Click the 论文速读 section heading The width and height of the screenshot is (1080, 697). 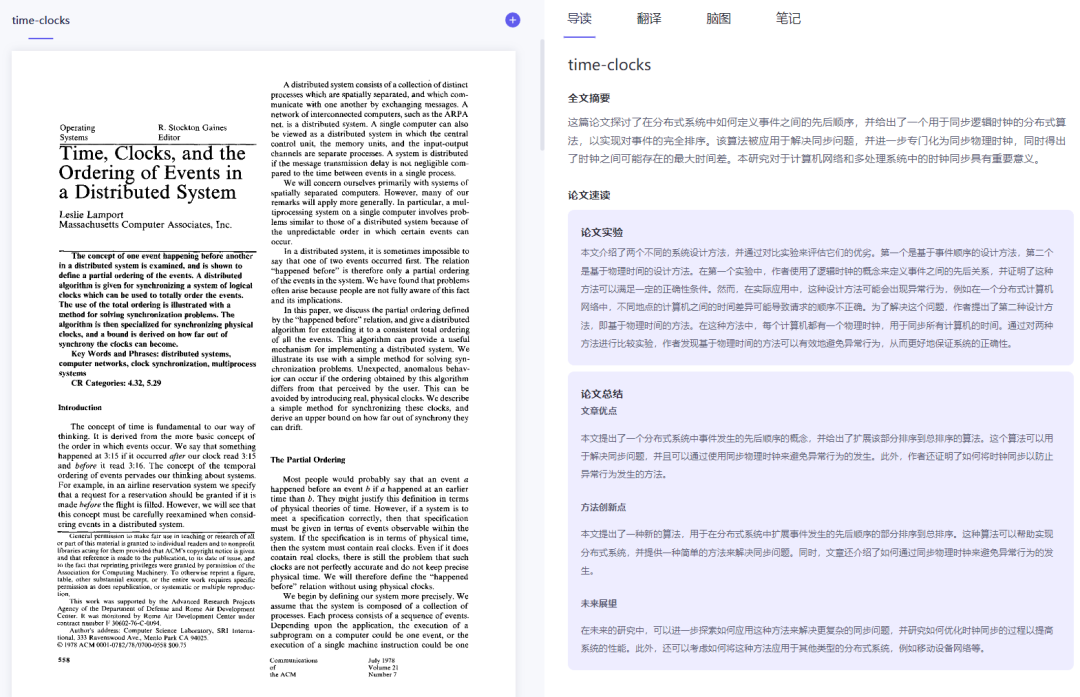(589, 195)
